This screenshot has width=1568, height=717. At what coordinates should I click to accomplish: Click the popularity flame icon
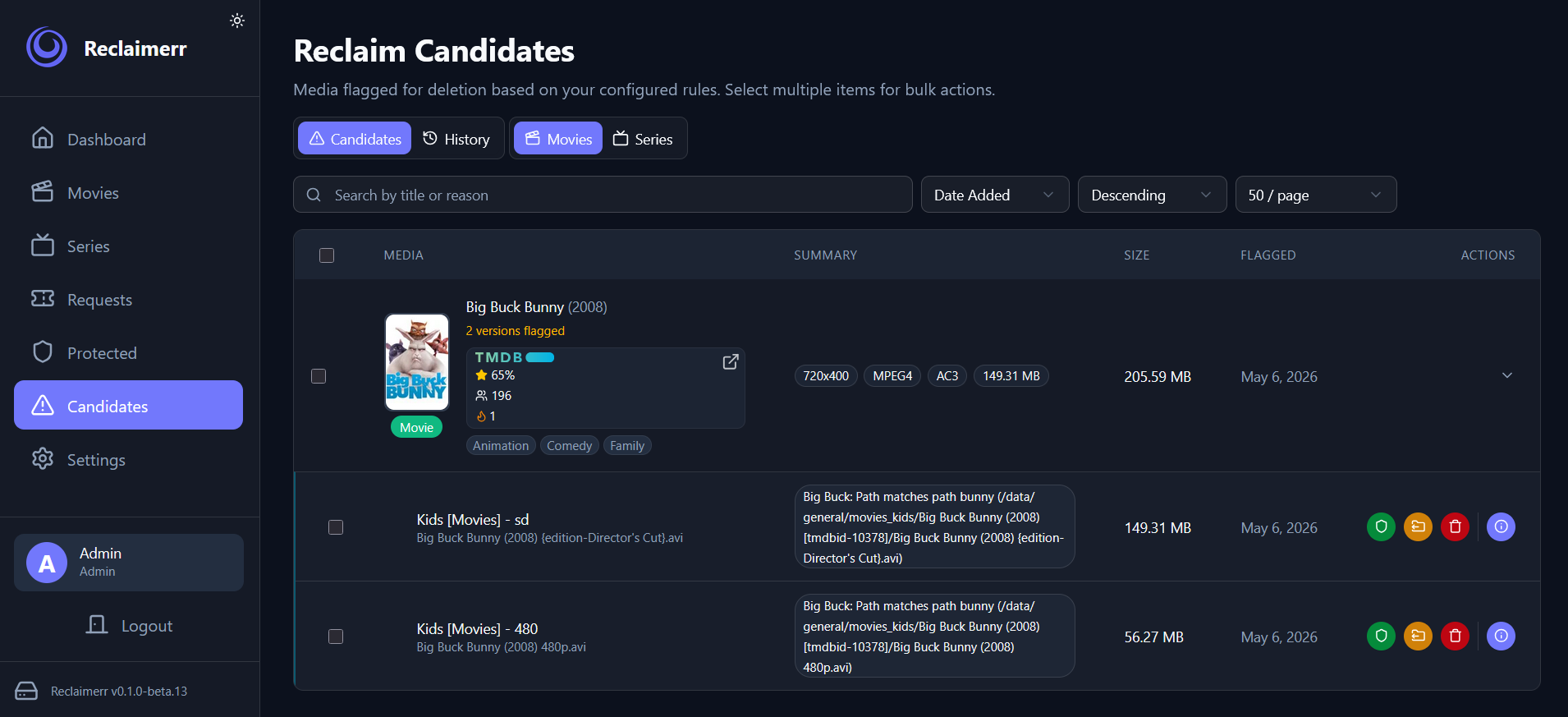click(482, 416)
